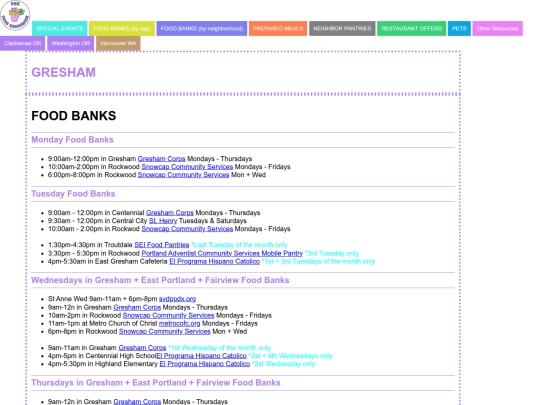Open El Programa Hispano Catolico link for East Gresham Cafeteria
The image size is (540, 405).
214,261
